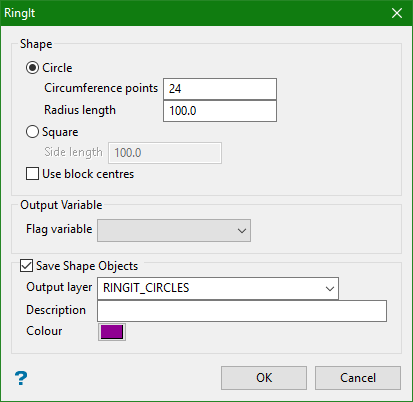Click the Circumference points field

click(220, 89)
